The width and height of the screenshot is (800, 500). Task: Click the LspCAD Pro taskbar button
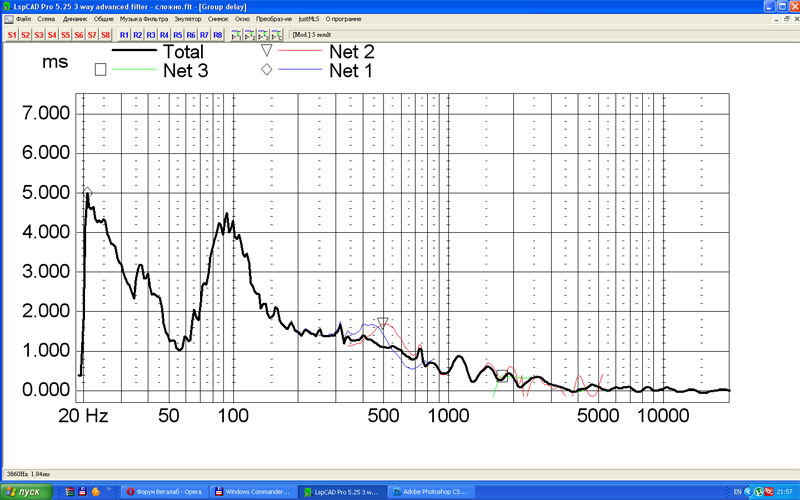[342, 492]
